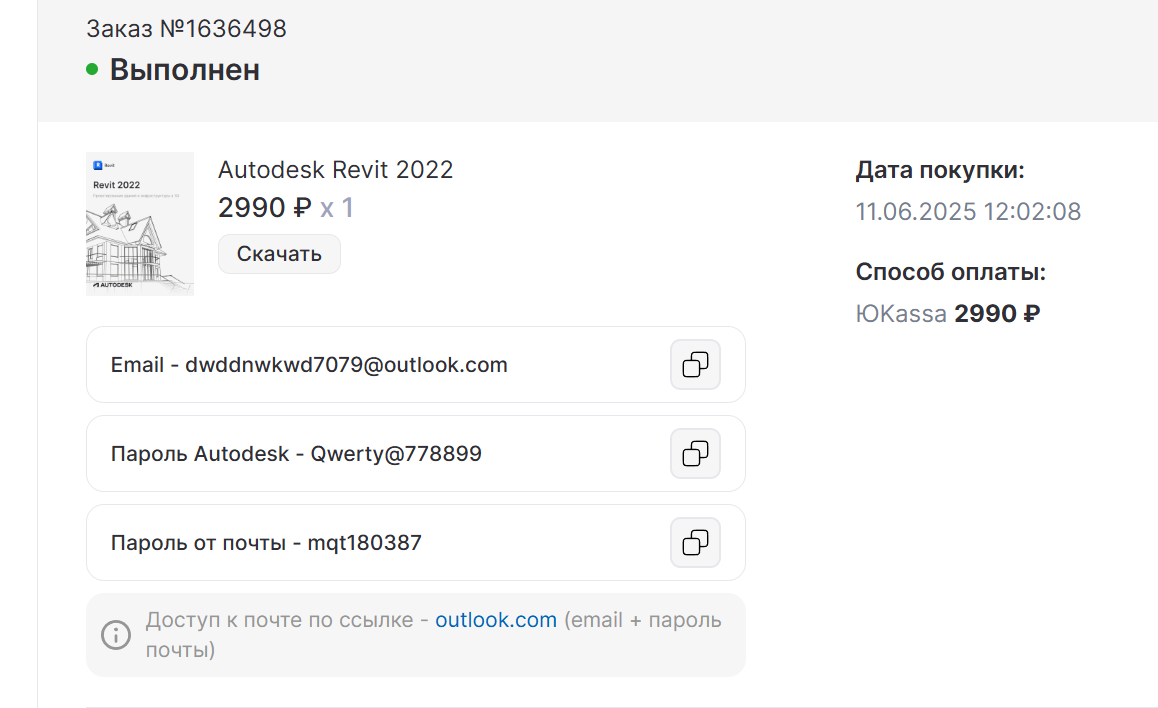Click the Доступ к почте по ссылке note text
1158x708 pixels.
tap(434, 635)
